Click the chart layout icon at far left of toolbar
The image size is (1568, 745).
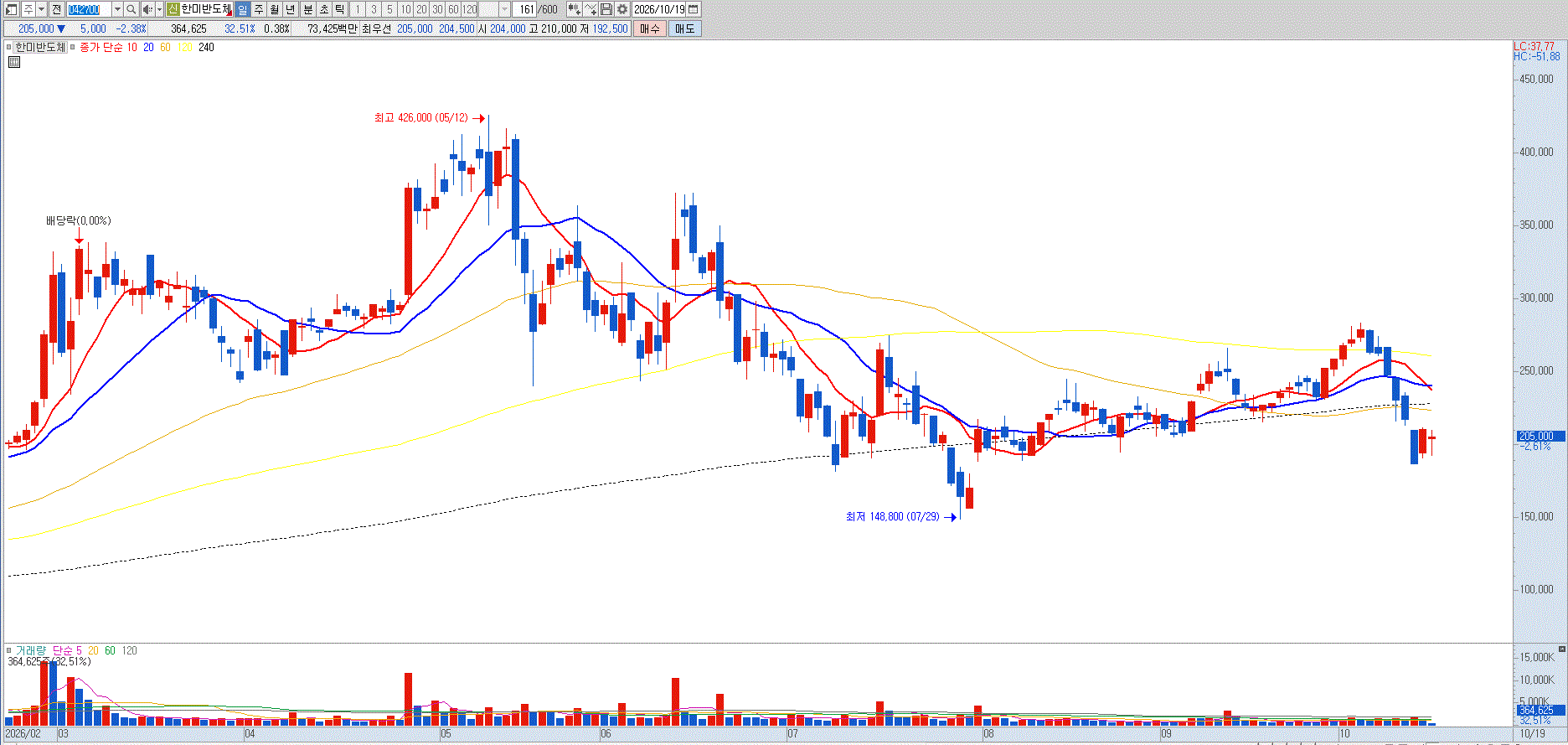point(11,9)
